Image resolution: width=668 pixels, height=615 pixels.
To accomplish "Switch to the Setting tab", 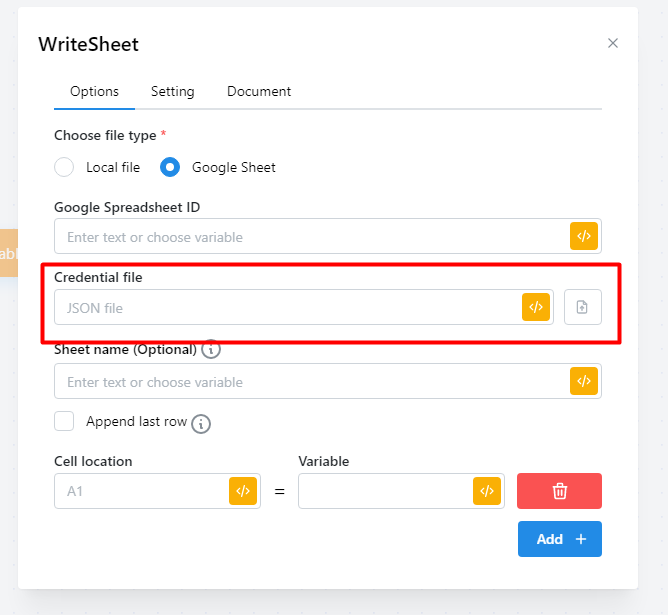I will (x=172, y=91).
